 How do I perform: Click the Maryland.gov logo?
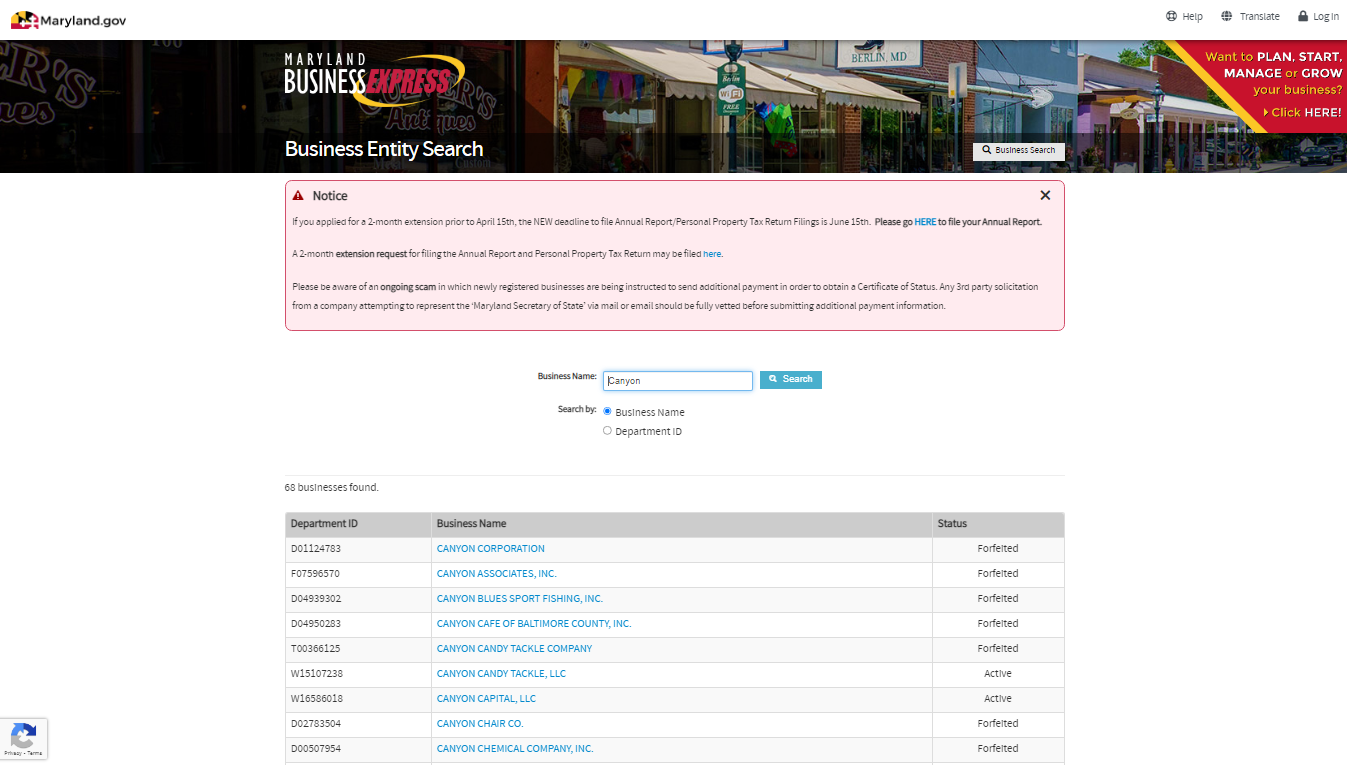pos(68,20)
